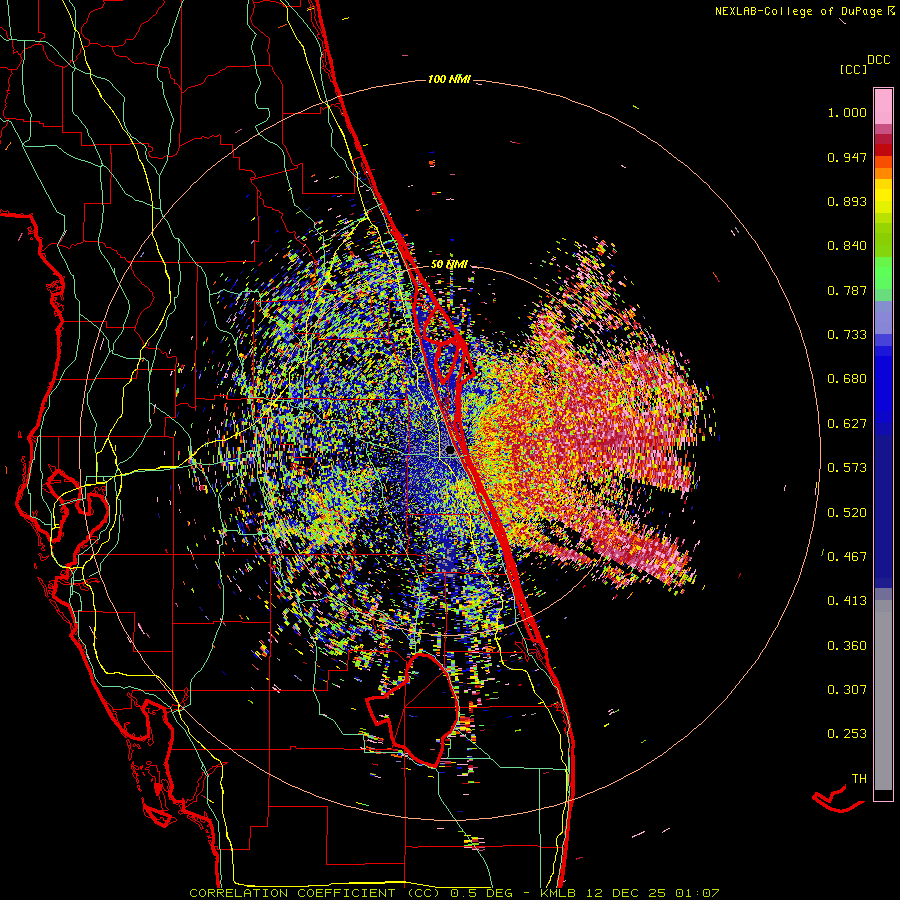Viewport: 900px width, 900px height.
Task: Click the 0.893 scale value
Action: pyautogui.click(x=847, y=201)
